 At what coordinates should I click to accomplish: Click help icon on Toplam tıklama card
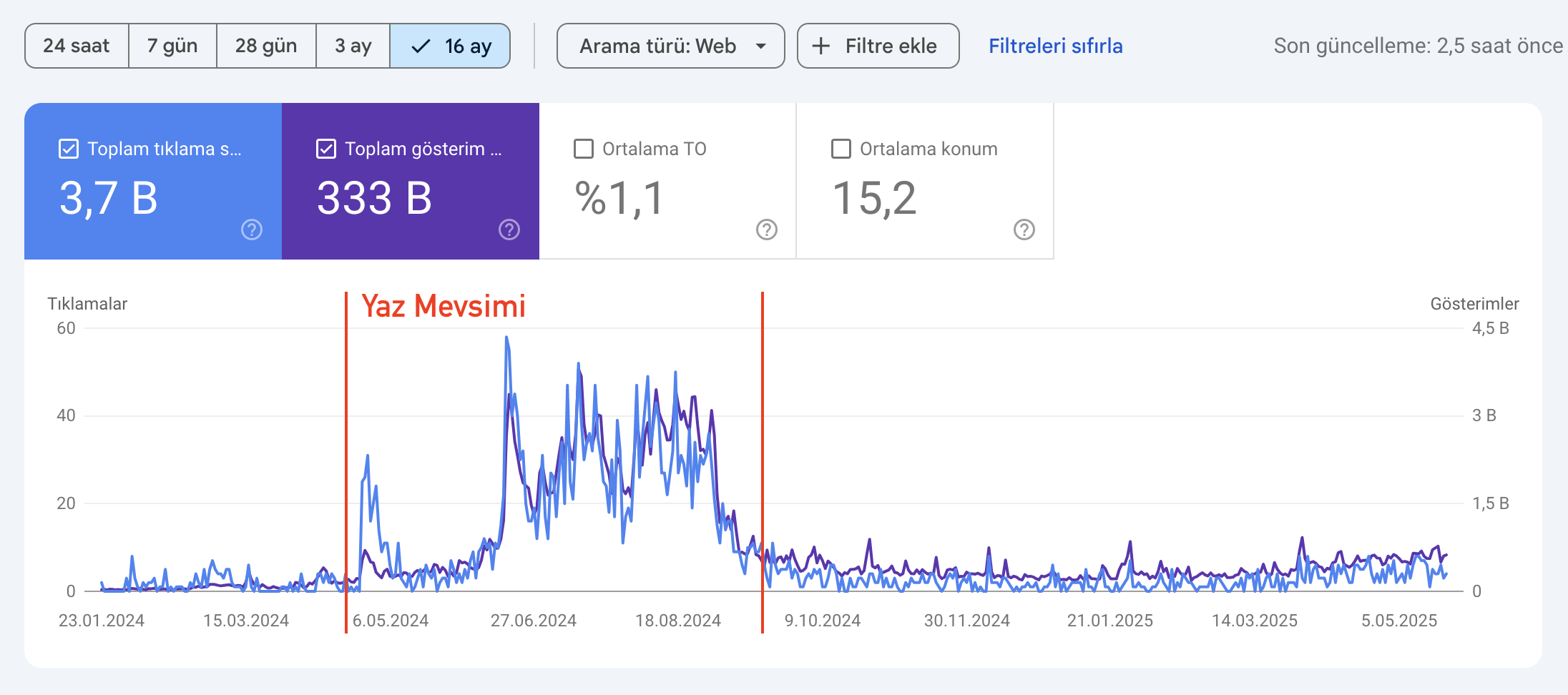point(252,230)
